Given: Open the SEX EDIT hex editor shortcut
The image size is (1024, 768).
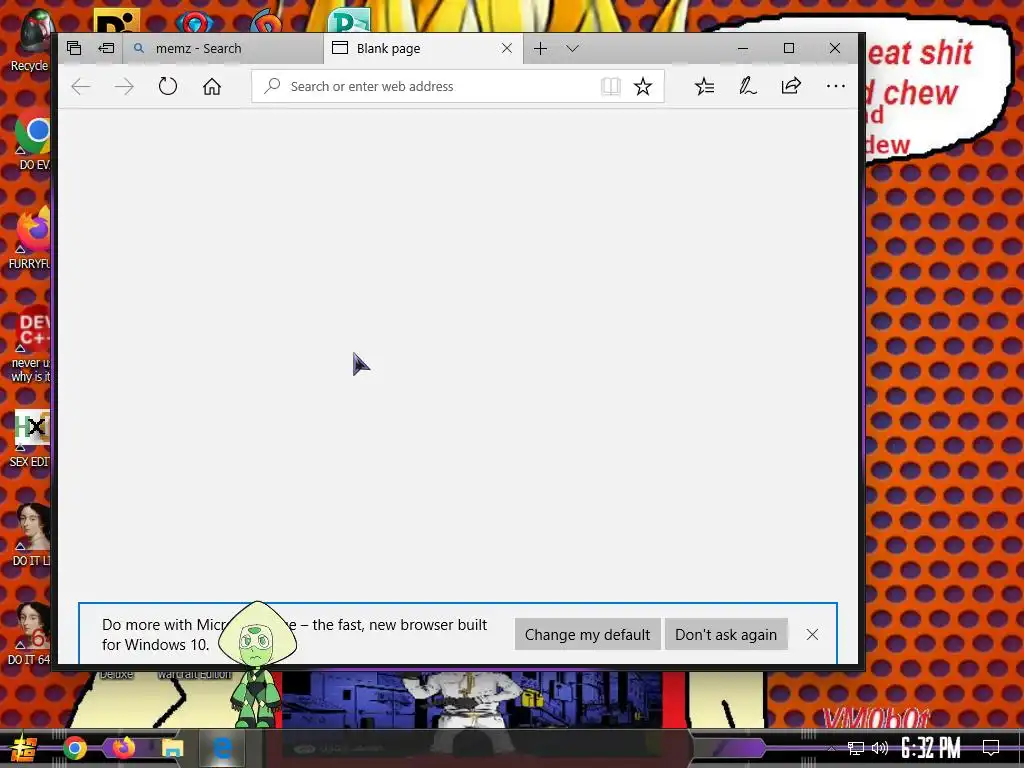Looking at the screenshot, I should pyautogui.click(x=31, y=439).
